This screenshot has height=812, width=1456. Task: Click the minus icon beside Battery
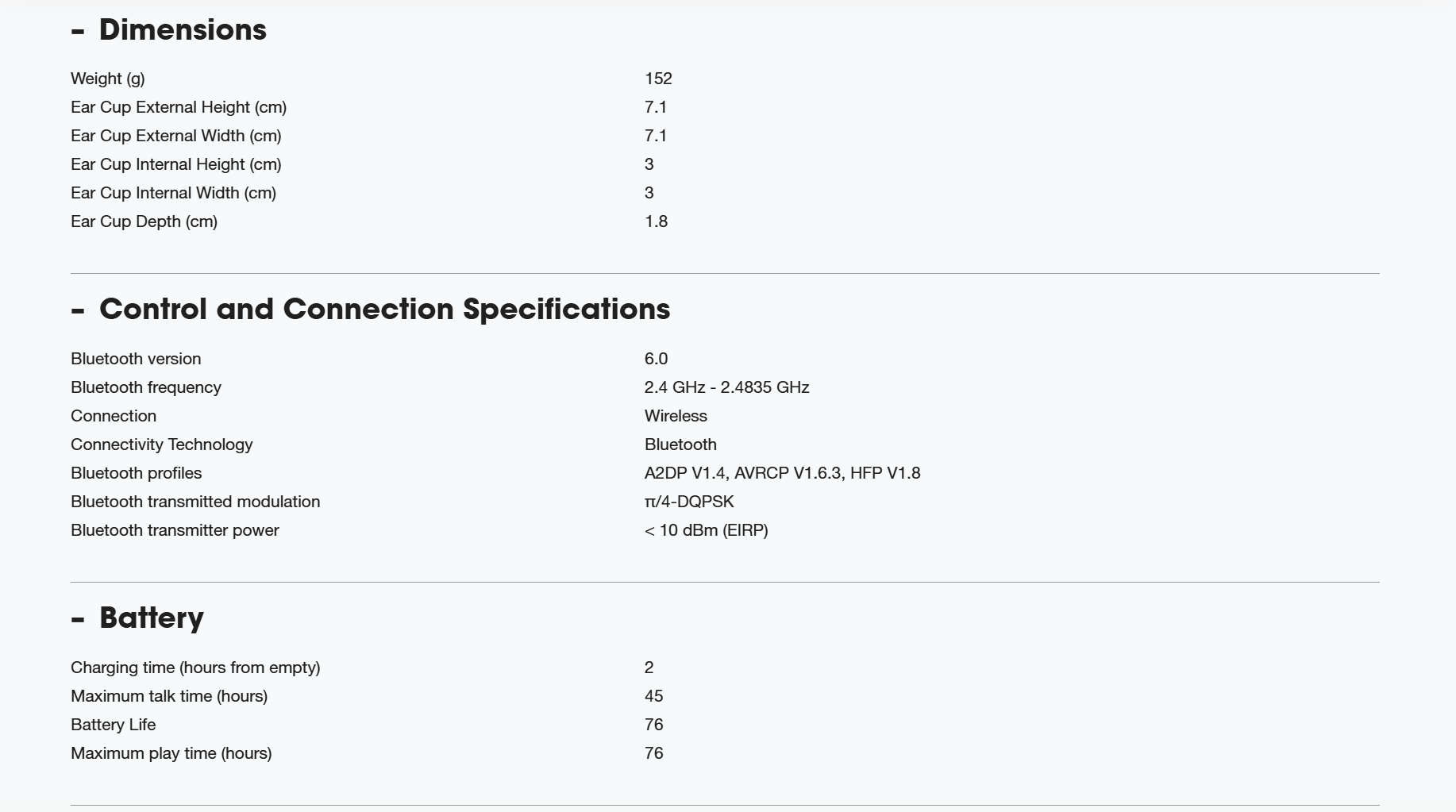click(x=78, y=621)
